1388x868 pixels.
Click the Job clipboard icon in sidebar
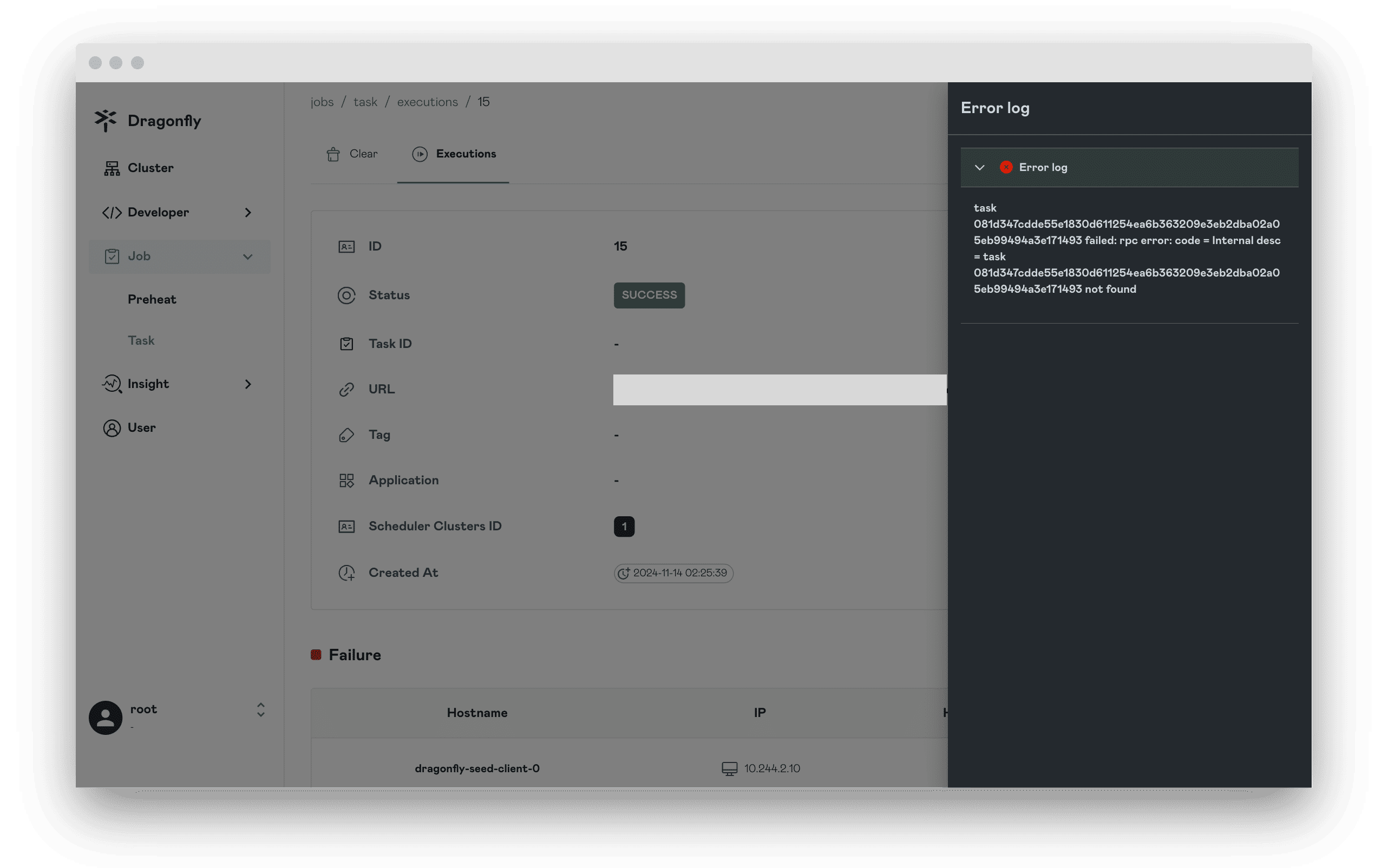tap(112, 257)
